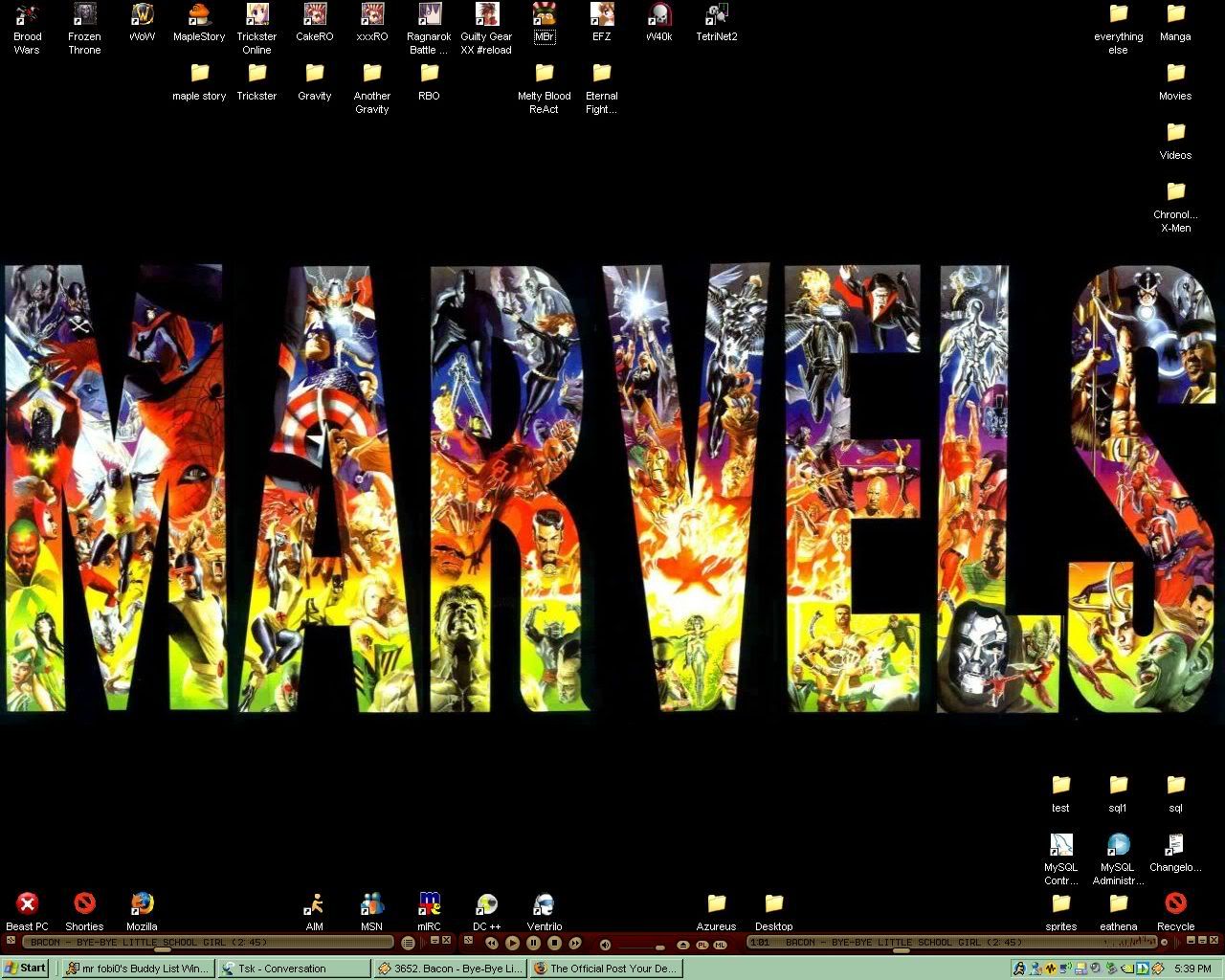
Task: Click the system tray clock 5:39 PM
Action: 1192,969
